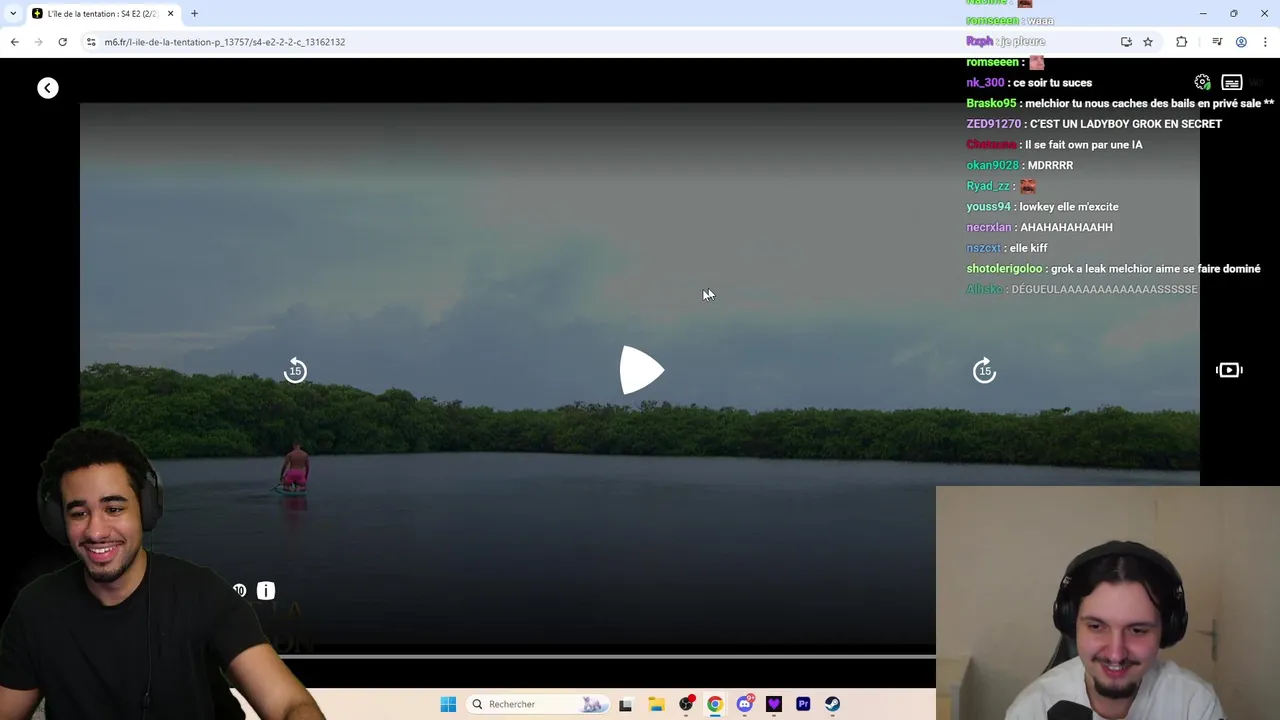The width and height of the screenshot is (1280, 720).
Task: Open the programme info 'i' icon
Action: (266, 591)
